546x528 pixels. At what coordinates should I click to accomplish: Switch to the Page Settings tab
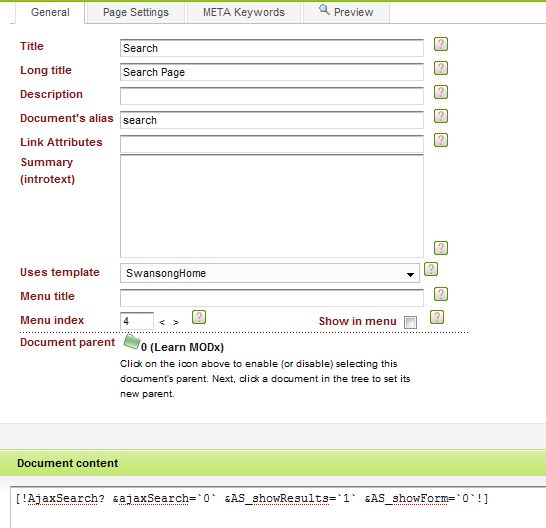coord(135,12)
